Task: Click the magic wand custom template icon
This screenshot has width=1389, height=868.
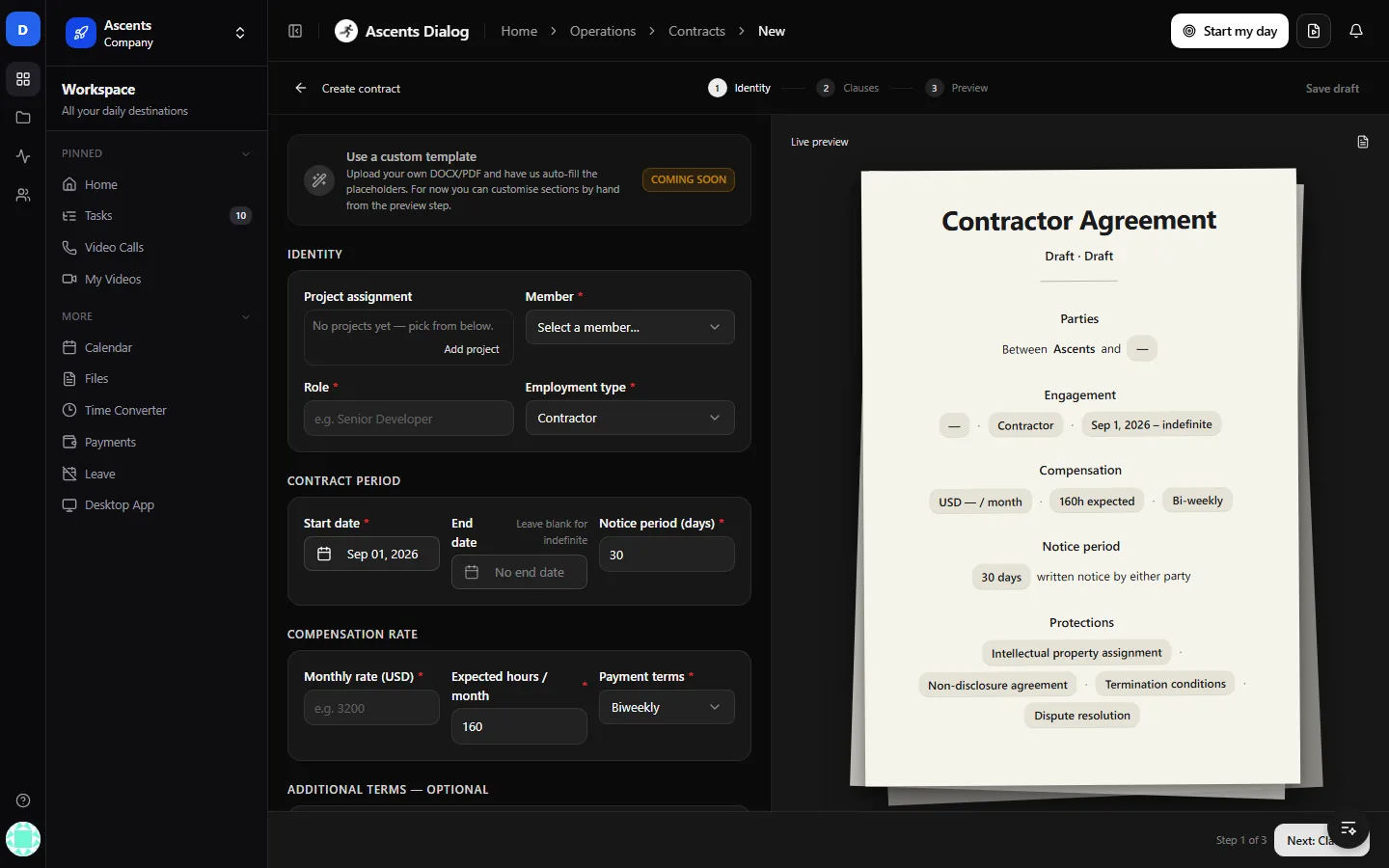Action: [319, 180]
